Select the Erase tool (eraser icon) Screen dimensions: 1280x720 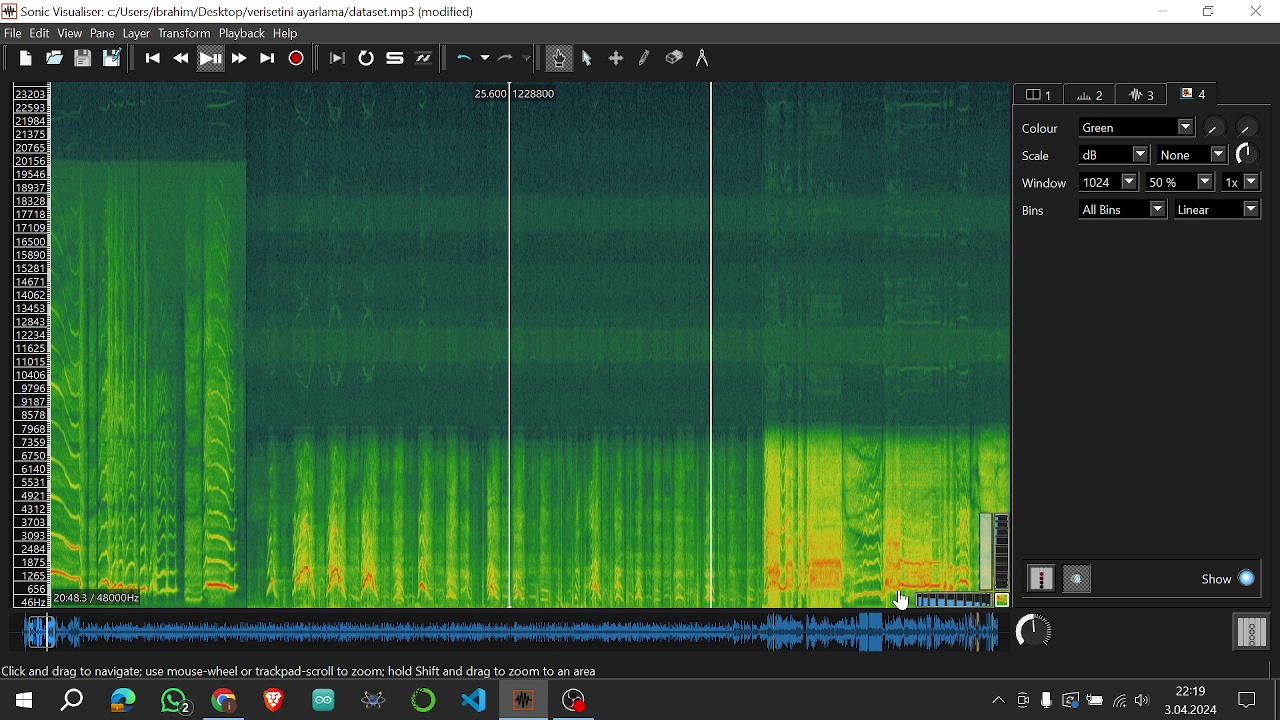pos(674,59)
